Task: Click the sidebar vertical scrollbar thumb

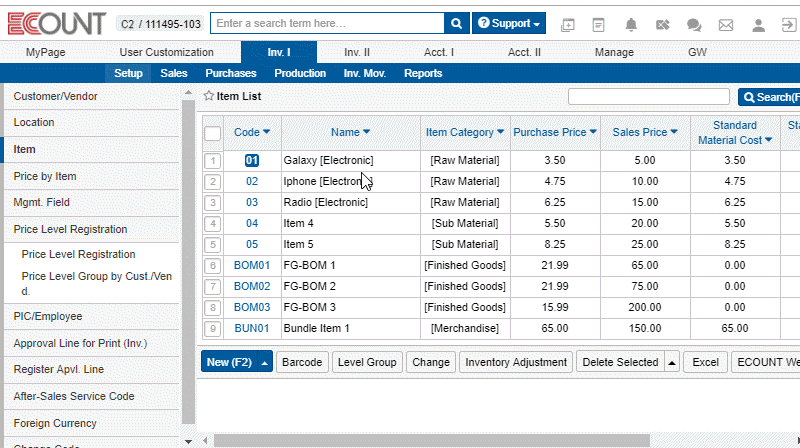Action: pos(188,262)
